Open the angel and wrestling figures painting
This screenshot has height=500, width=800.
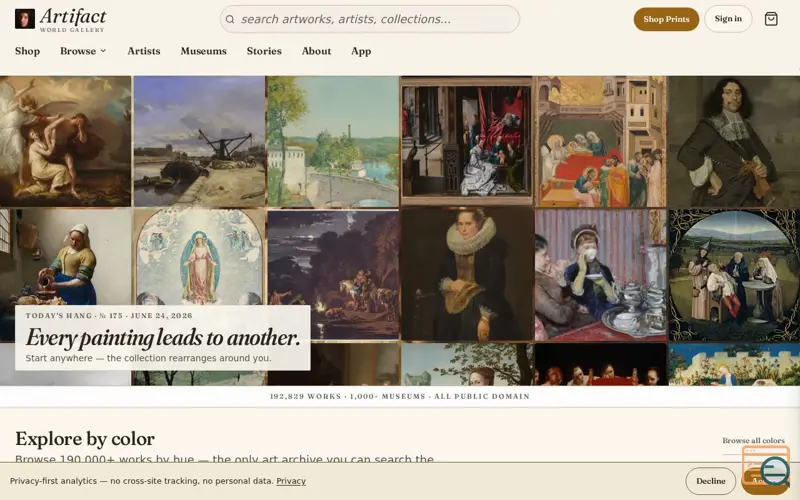pyautogui.click(x=65, y=141)
